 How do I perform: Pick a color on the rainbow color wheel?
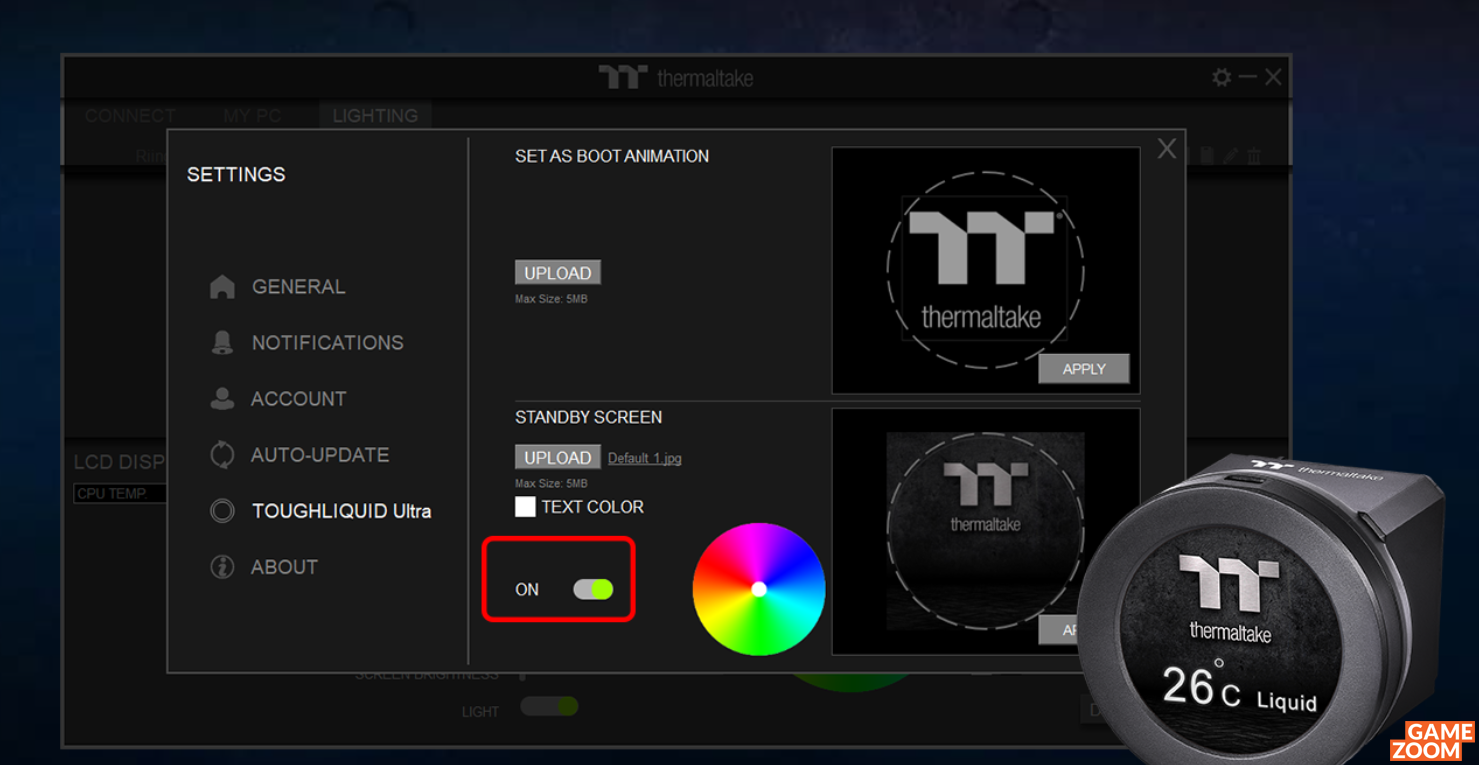click(759, 589)
